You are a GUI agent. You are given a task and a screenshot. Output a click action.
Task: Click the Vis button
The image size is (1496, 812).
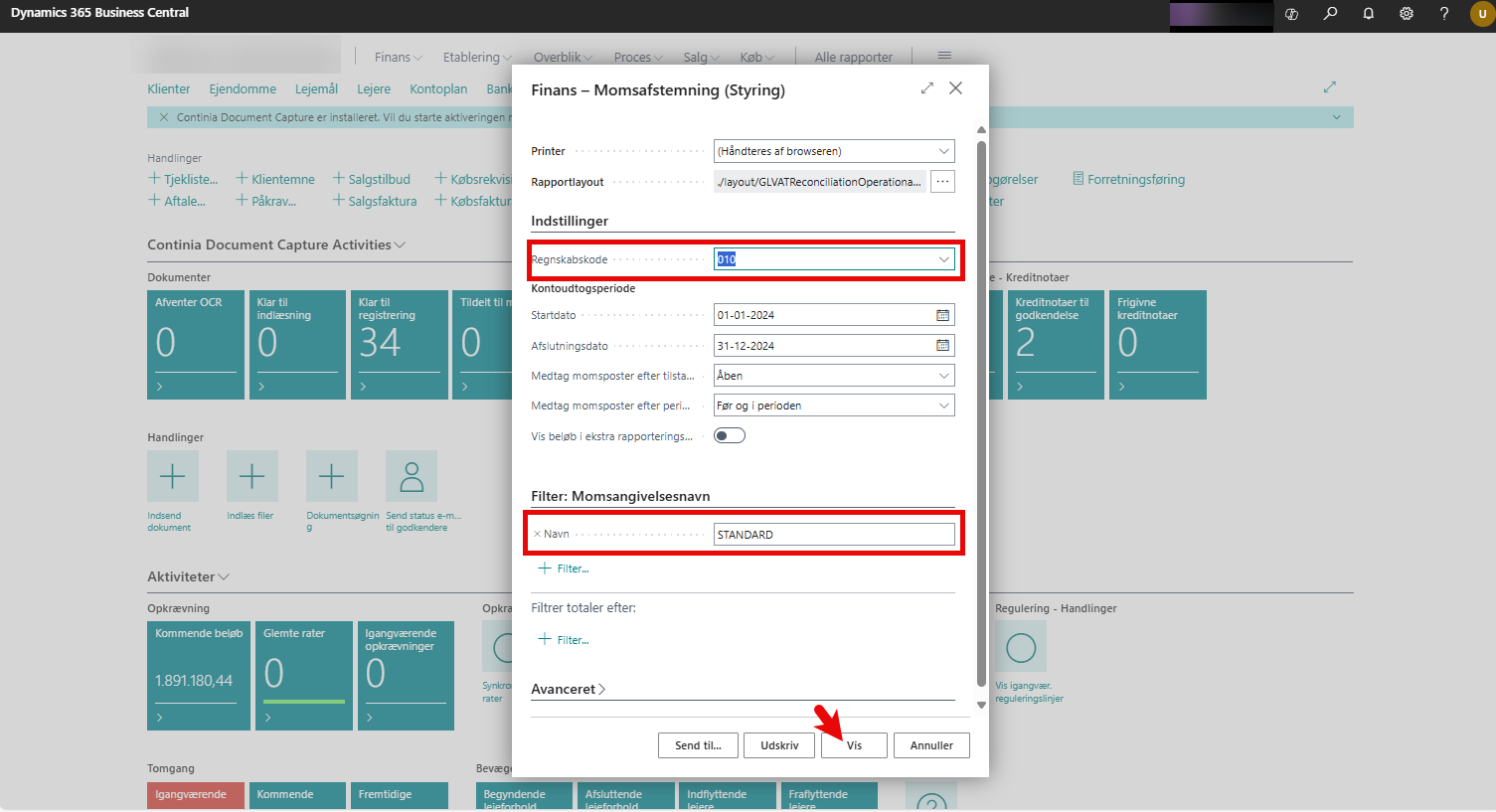(854, 745)
